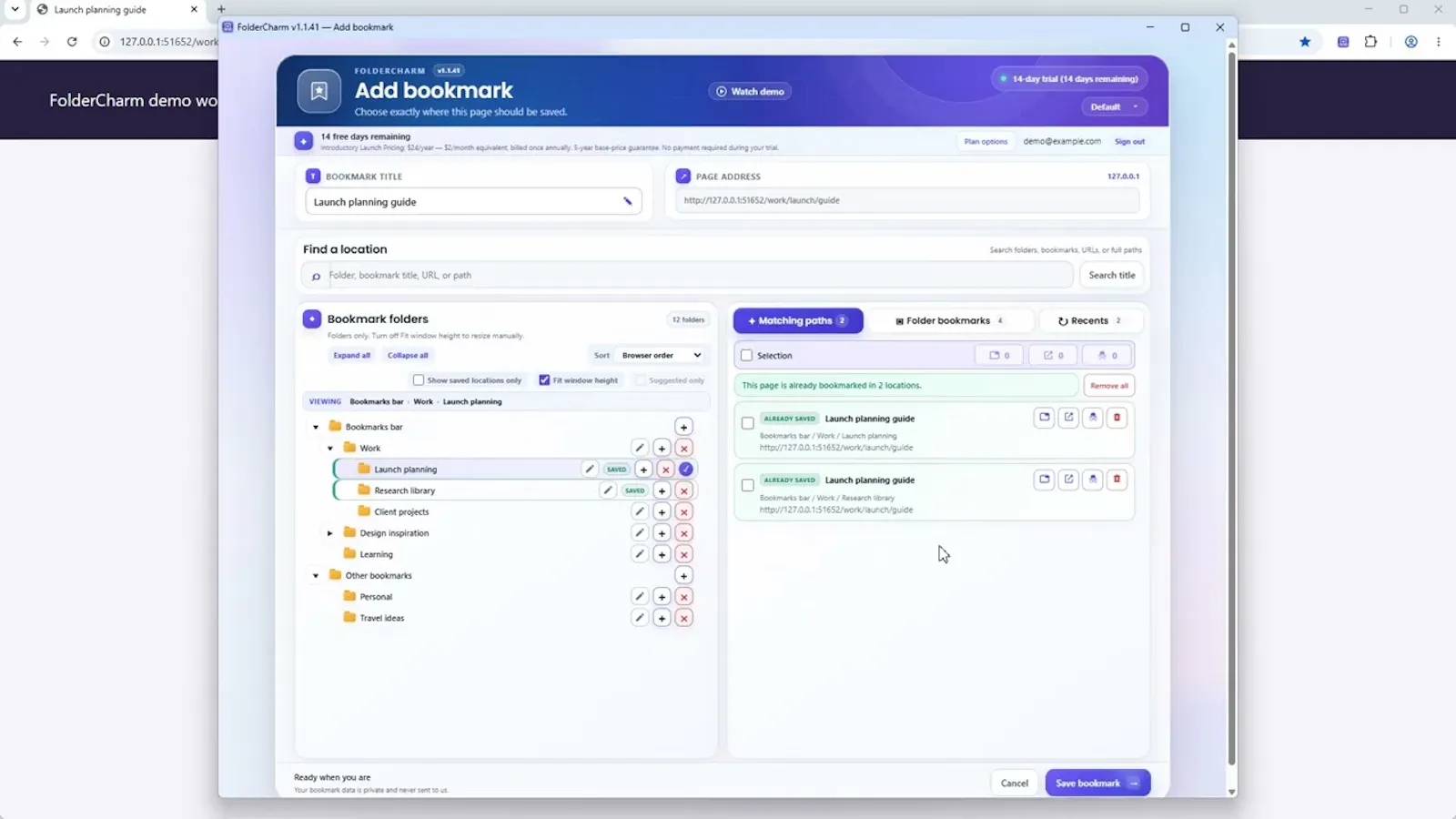1456x819 pixels.
Task: Add subfolder with plus icon on Client projects row
Action: pyautogui.click(x=662, y=511)
